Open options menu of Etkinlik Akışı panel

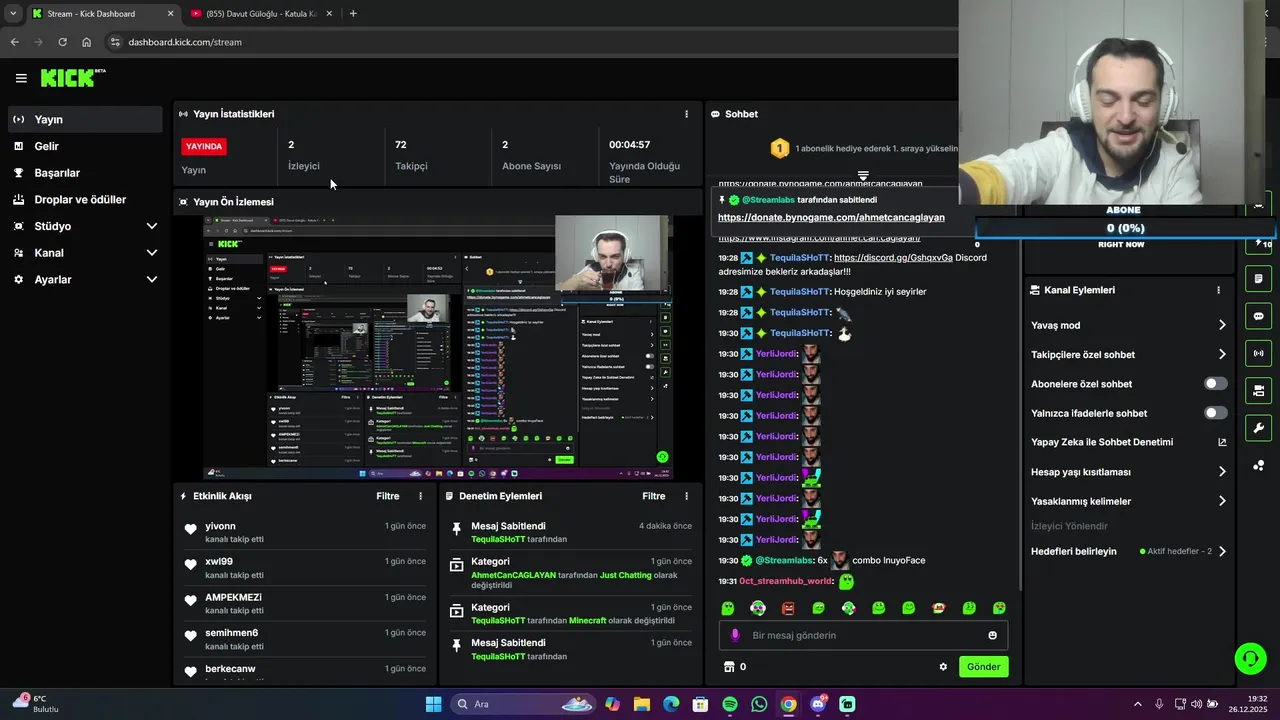click(420, 496)
